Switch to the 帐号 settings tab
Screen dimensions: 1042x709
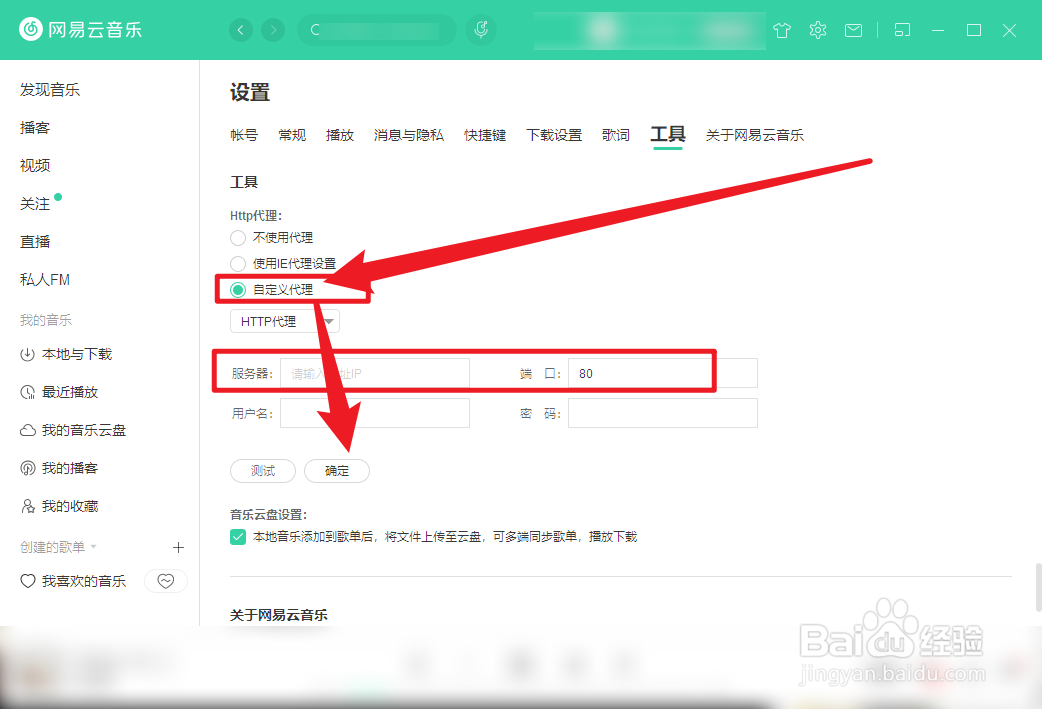click(x=244, y=136)
